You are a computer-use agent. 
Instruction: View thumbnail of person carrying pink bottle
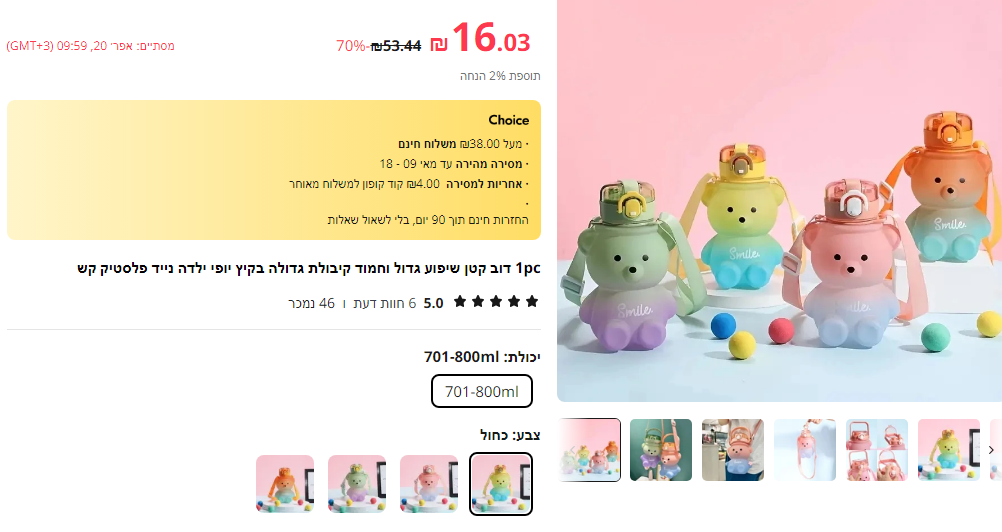point(733,450)
